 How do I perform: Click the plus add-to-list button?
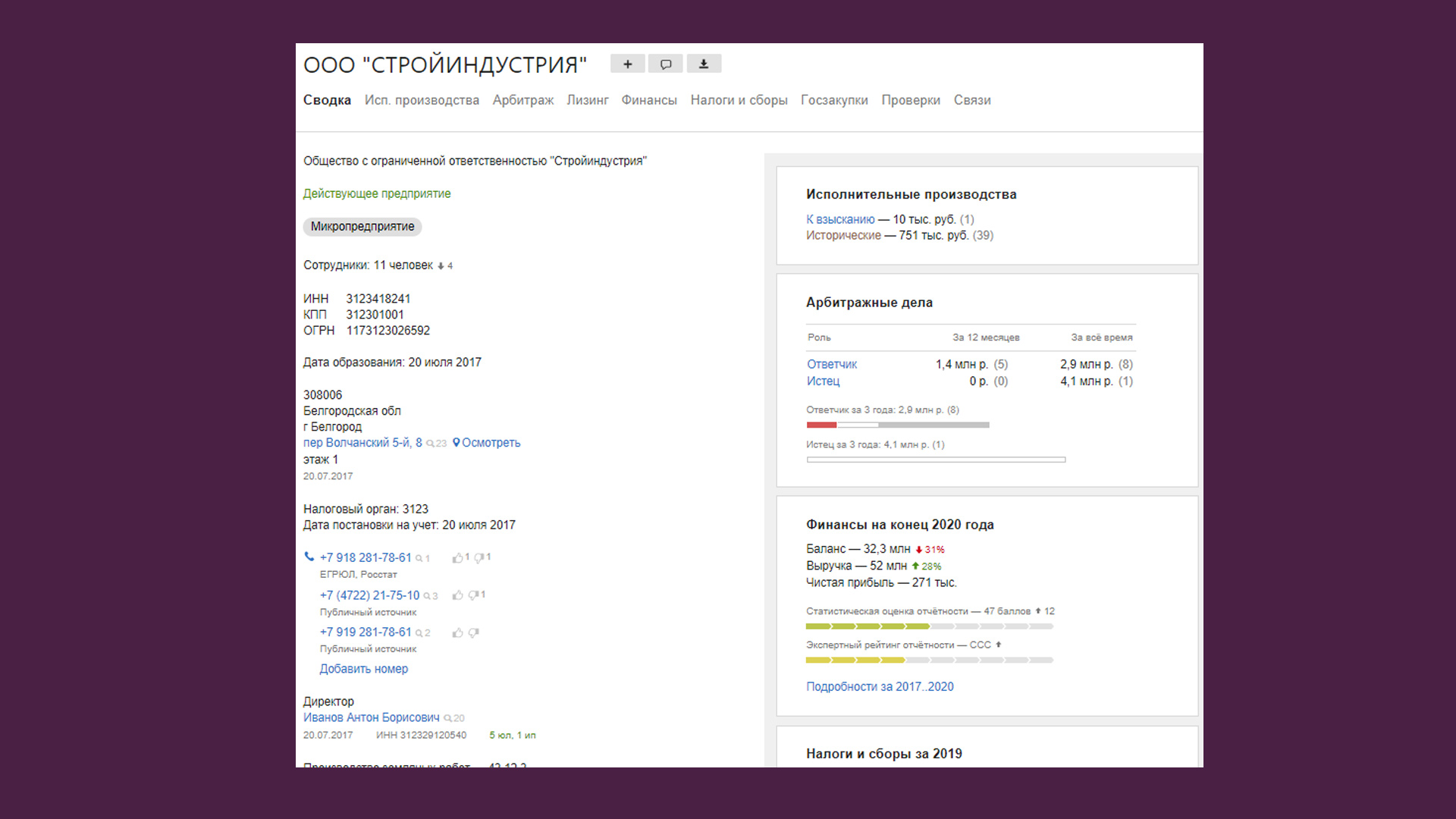click(627, 64)
